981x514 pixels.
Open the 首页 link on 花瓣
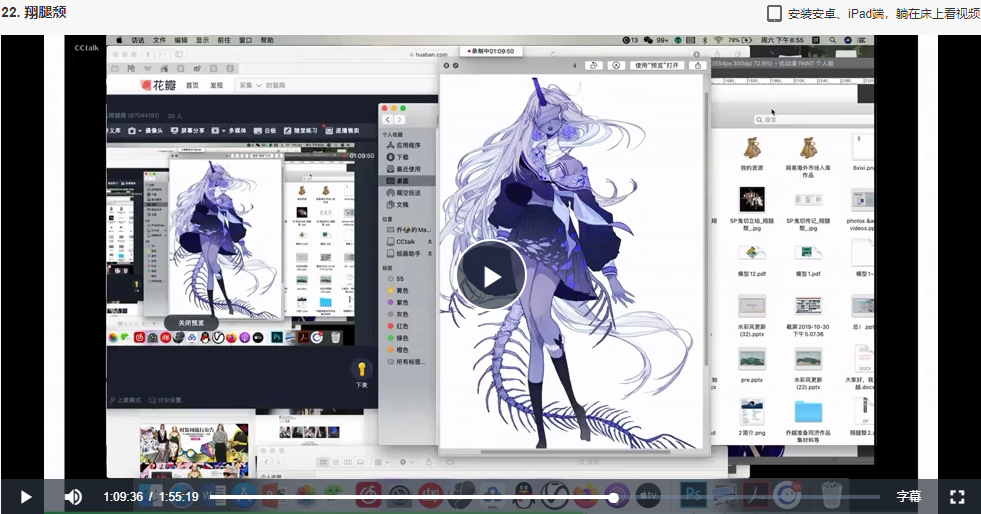coord(192,86)
